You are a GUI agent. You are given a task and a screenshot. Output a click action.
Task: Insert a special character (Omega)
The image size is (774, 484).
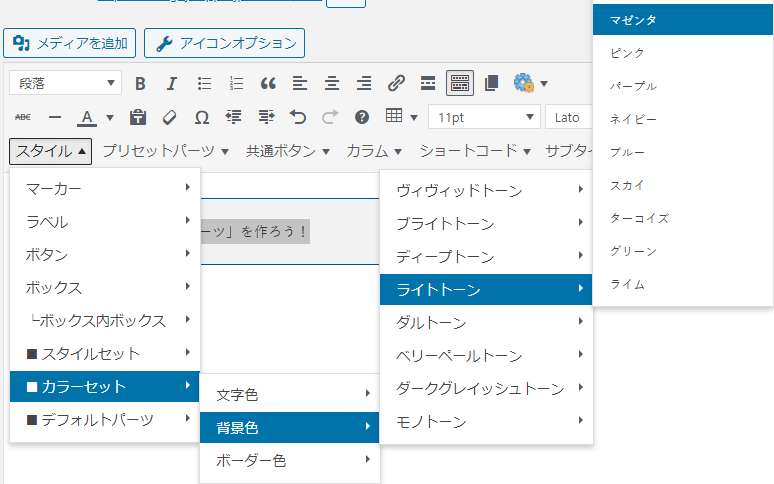(x=201, y=117)
